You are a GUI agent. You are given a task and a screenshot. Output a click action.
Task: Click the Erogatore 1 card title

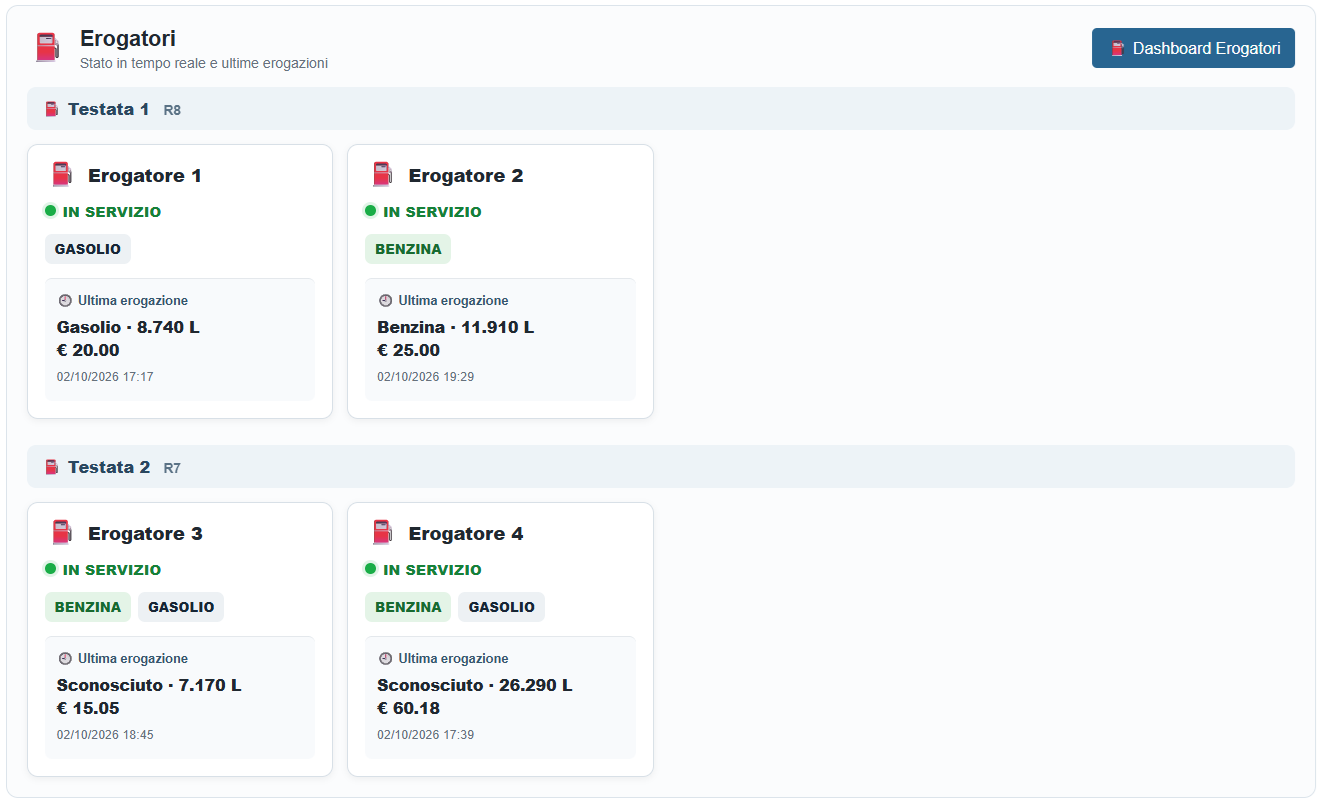tap(145, 176)
